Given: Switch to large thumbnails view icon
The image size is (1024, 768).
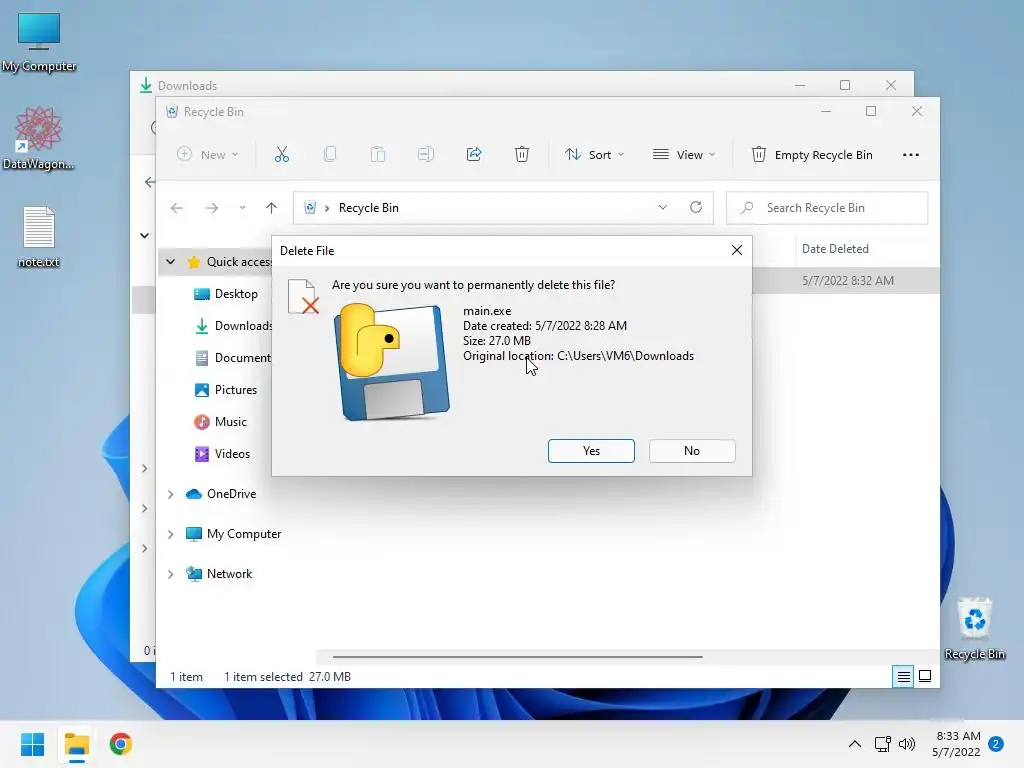Looking at the screenshot, I should pos(925,677).
